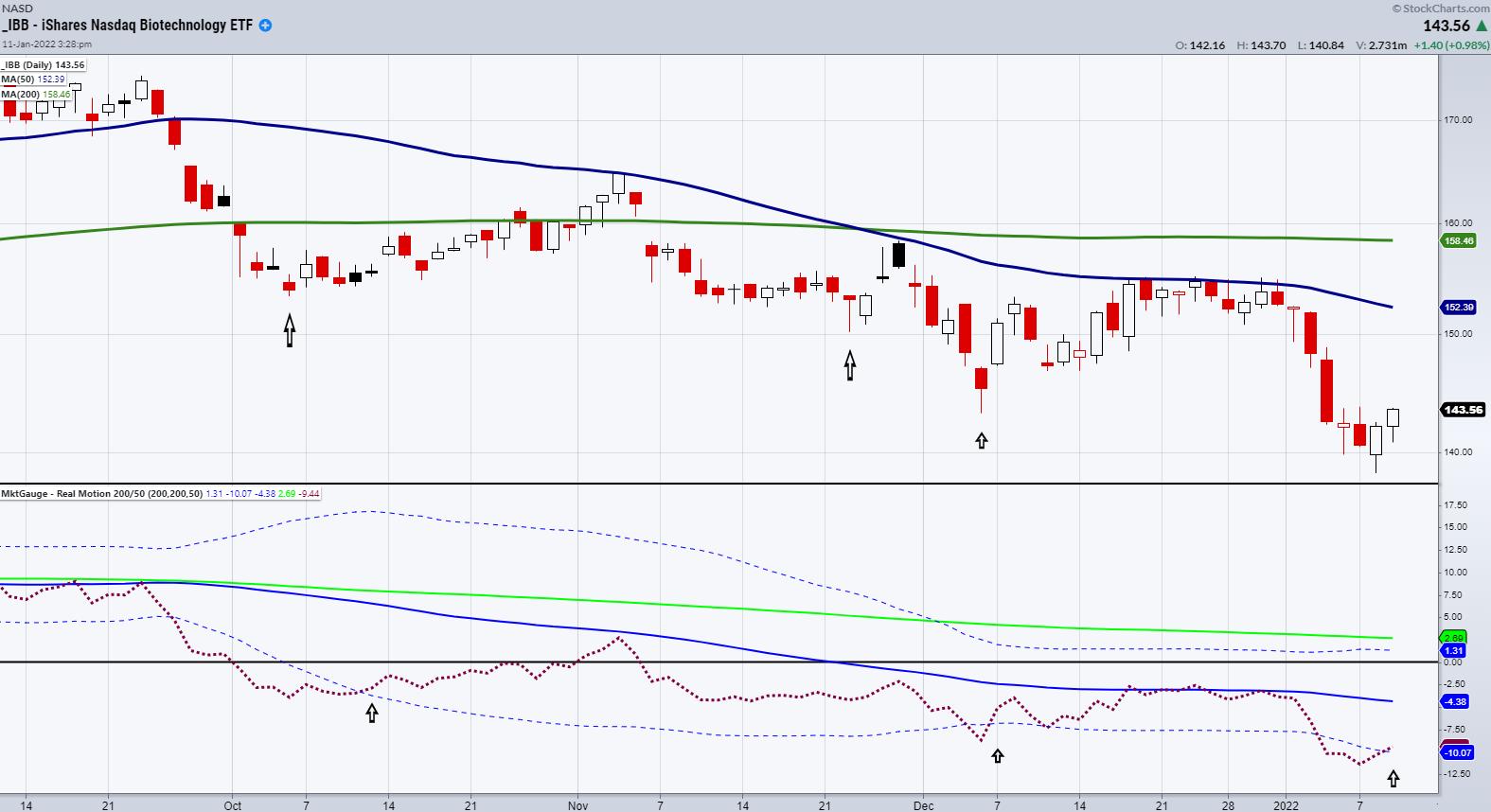The height and width of the screenshot is (812, 1491).
Task: Click the 2022 label on the date axis
Action: pyautogui.click(x=1286, y=806)
